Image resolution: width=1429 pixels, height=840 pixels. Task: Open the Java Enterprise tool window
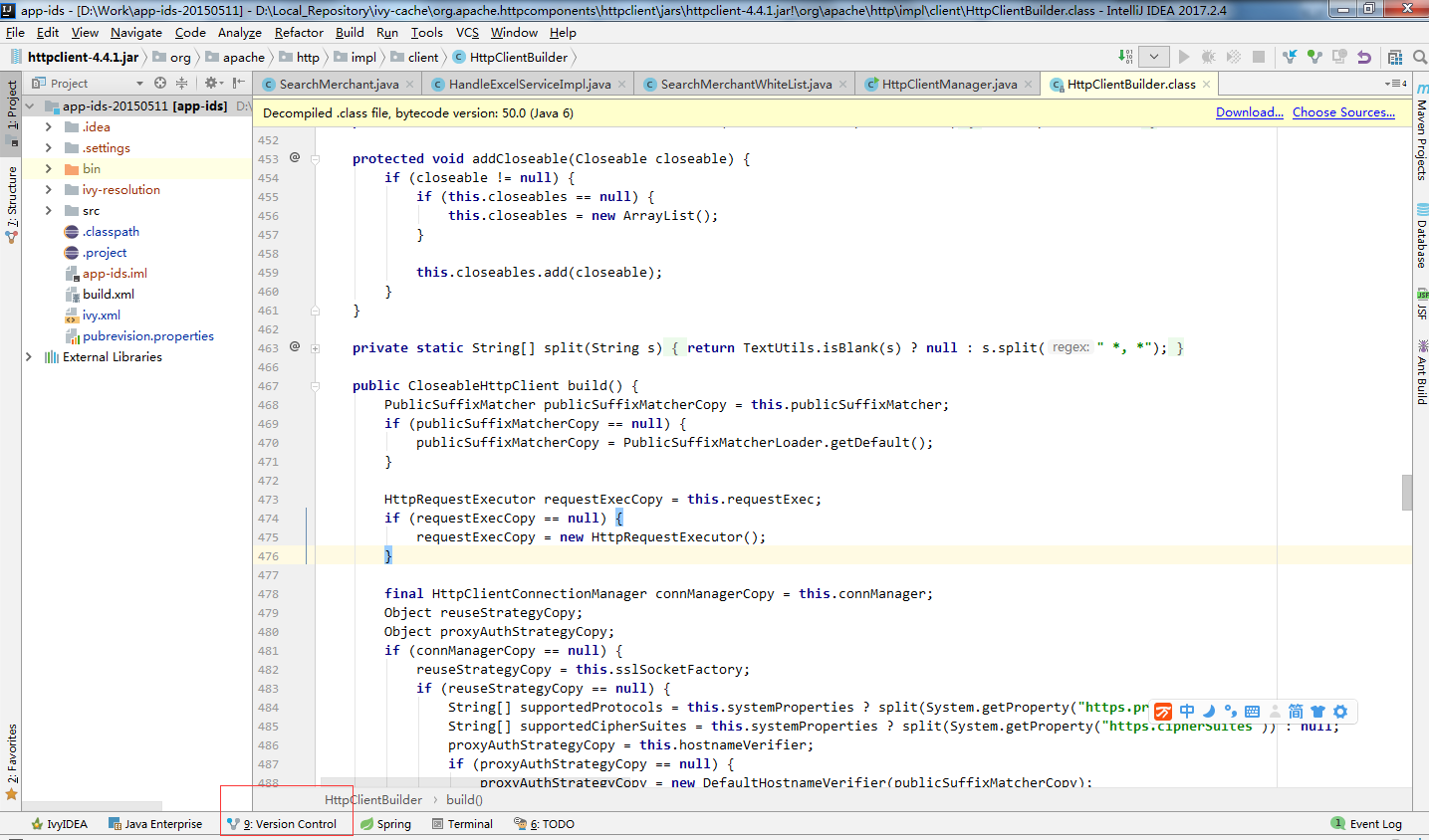(x=154, y=824)
